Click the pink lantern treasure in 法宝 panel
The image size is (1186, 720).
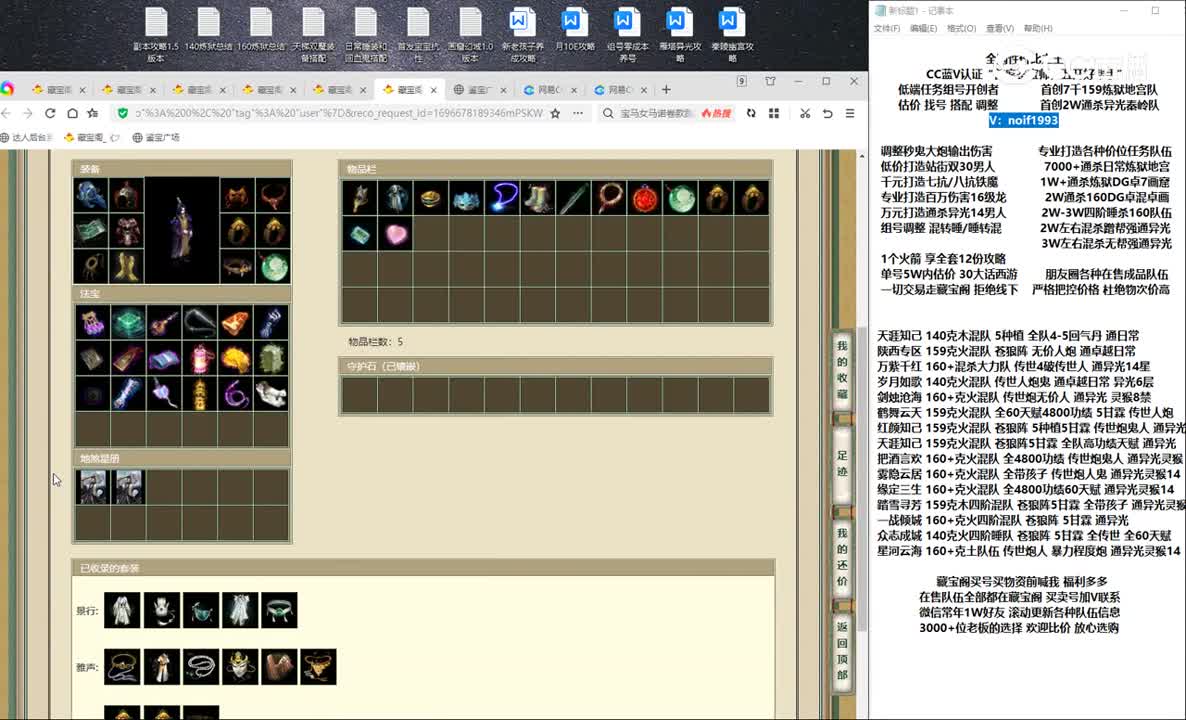pos(200,359)
